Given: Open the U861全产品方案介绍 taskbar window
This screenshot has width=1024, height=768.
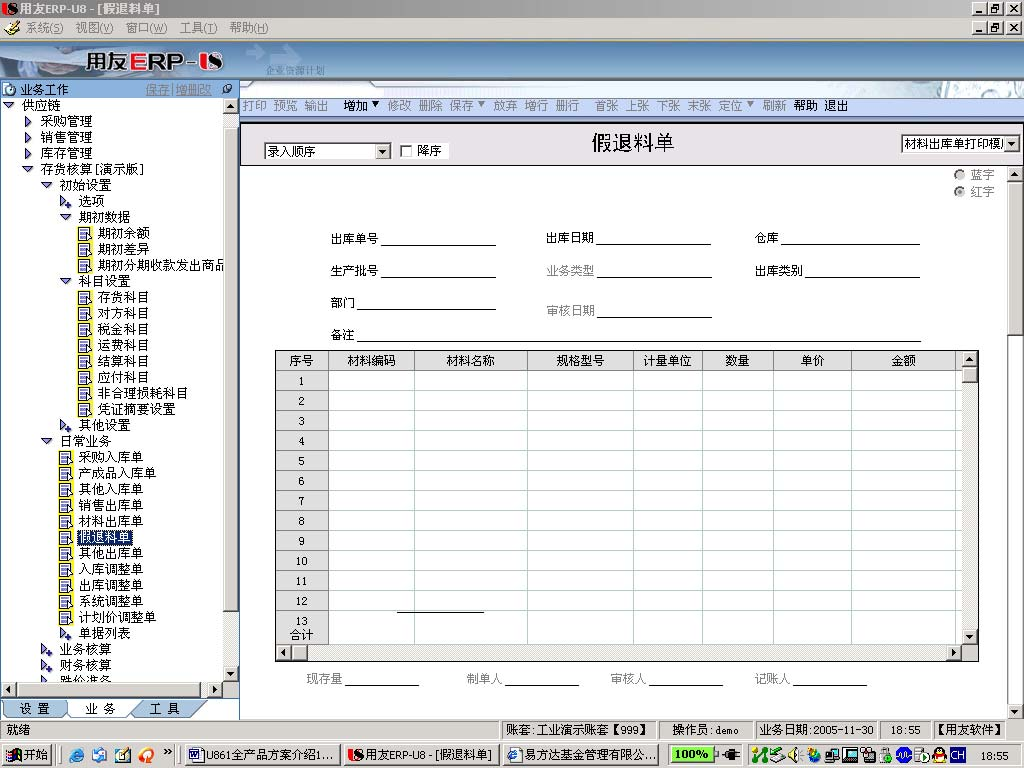Looking at the screenshot, I should click(x=263, y=755).
